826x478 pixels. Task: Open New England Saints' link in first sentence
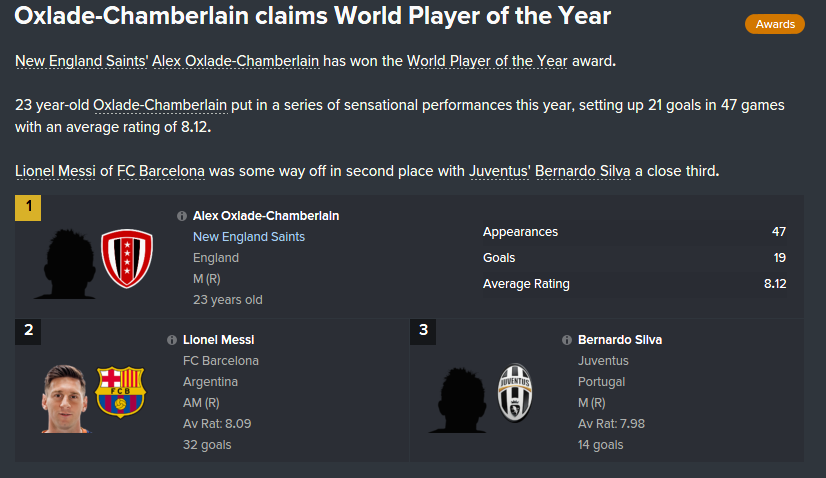click(82, 61)
